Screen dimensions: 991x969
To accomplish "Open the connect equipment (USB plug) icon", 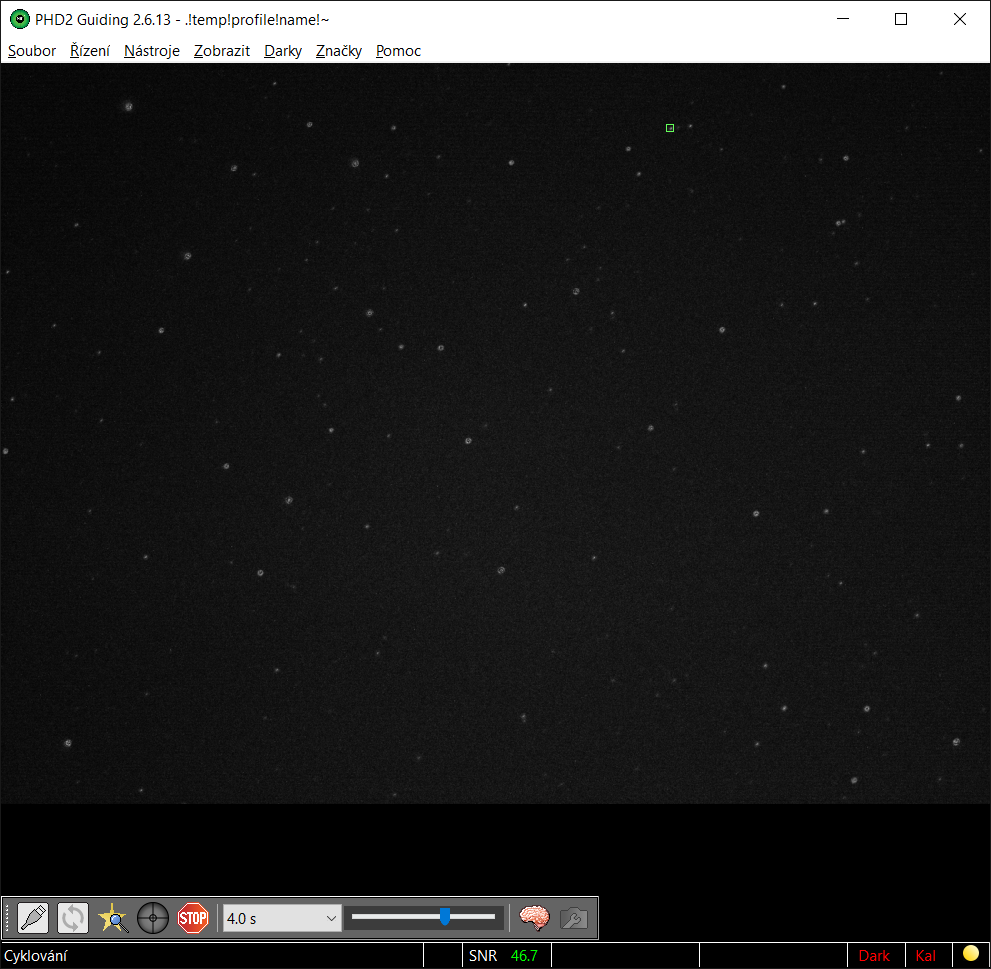I will coord(33,918).
